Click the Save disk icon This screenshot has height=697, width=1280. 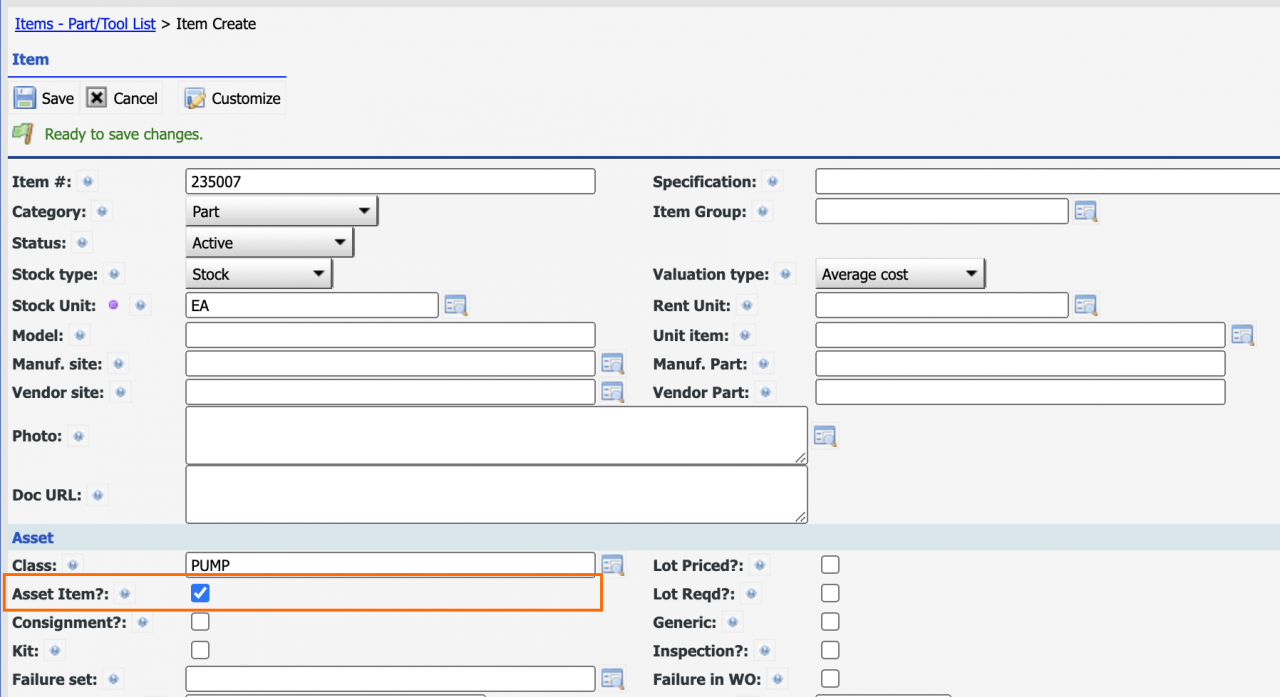click(25, 98)
